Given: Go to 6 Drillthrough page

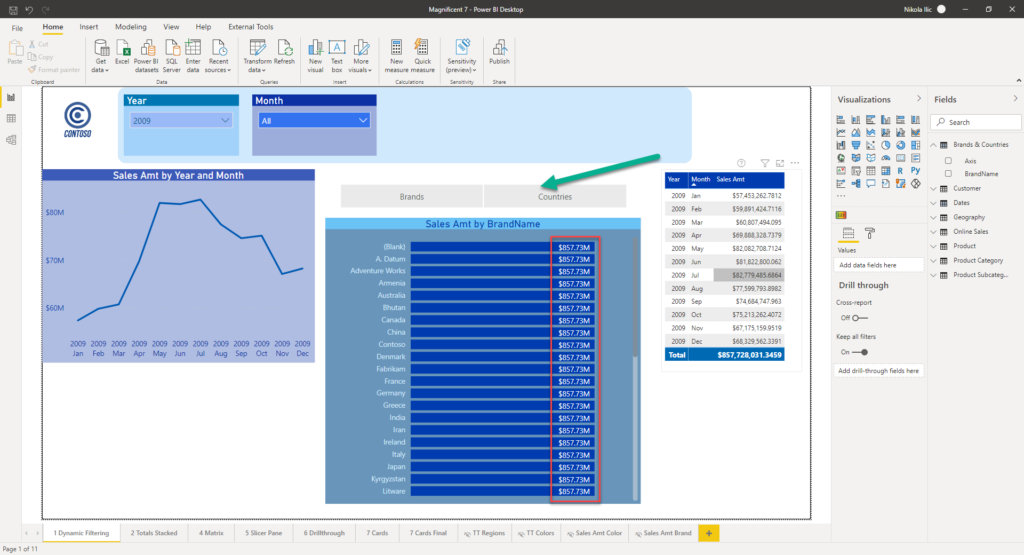Looking at the screenshot, I should click(x=324, y=533).
